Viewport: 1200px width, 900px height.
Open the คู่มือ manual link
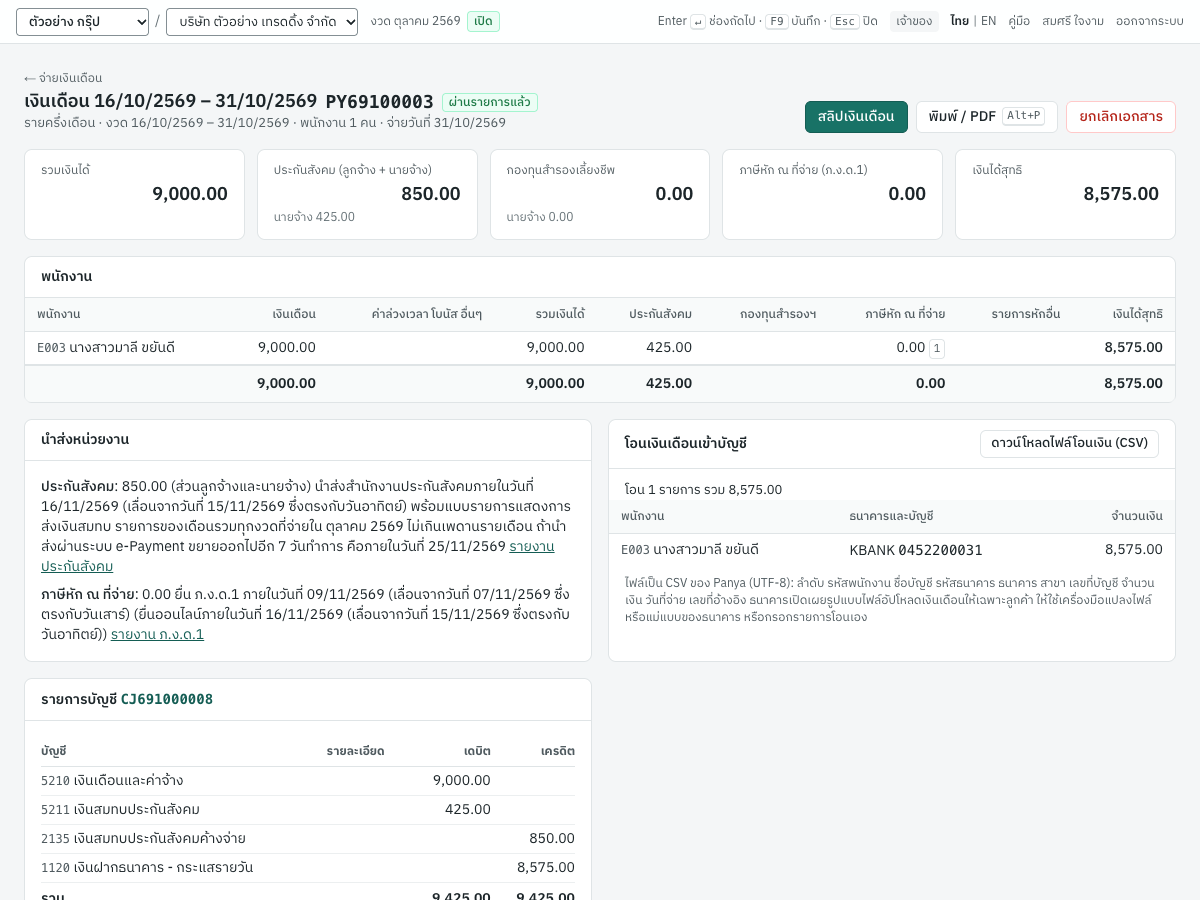[1019, 21]
